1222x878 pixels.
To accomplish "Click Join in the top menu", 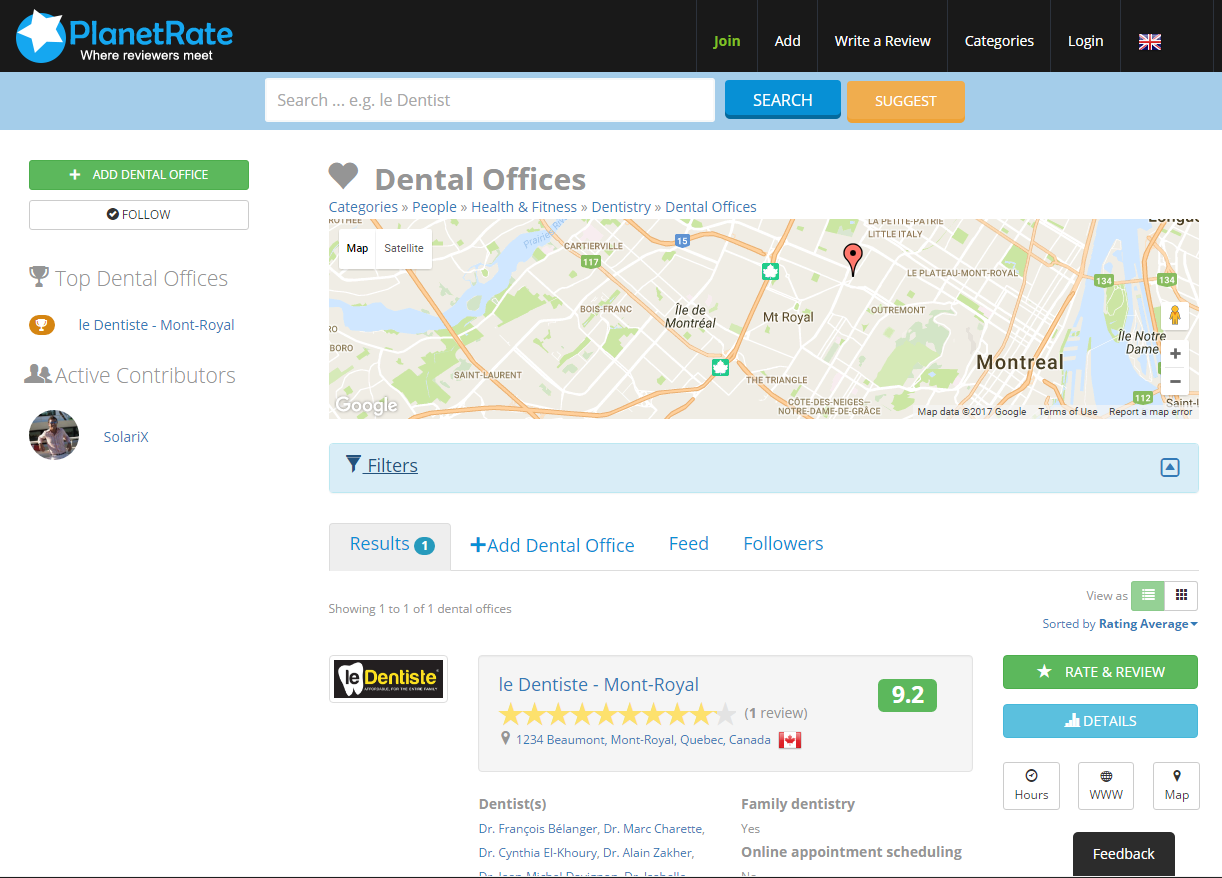I will (x=727, y=41).
